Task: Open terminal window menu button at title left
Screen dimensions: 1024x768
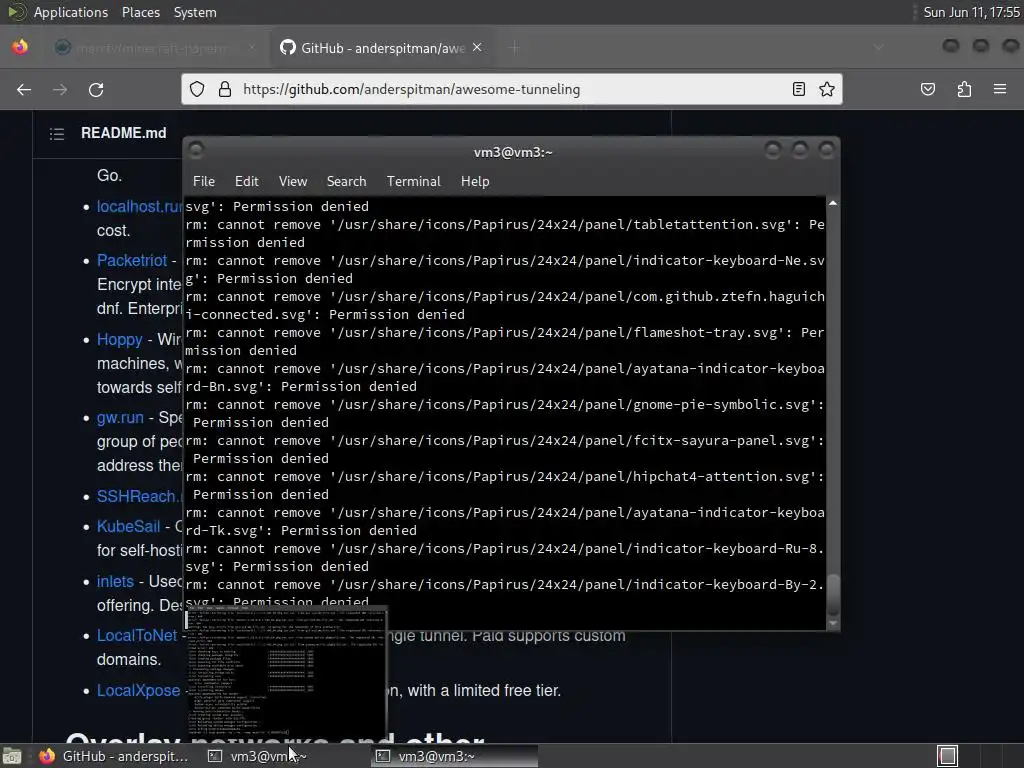Action: [x=196, y=150]
